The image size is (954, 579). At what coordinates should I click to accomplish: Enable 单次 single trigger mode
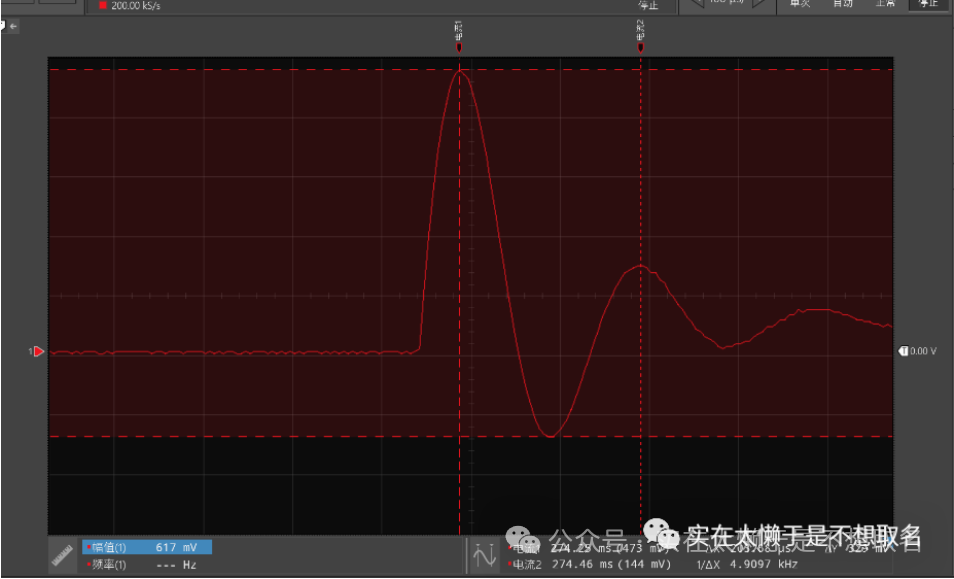pyautogui.click(x=800, y=4)
